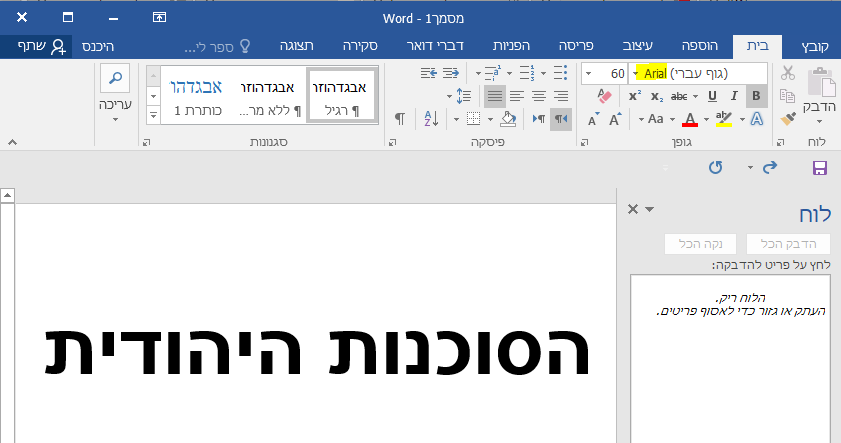
Task: Click indent icon with left-pointing arrow
Action: [429, 72]
